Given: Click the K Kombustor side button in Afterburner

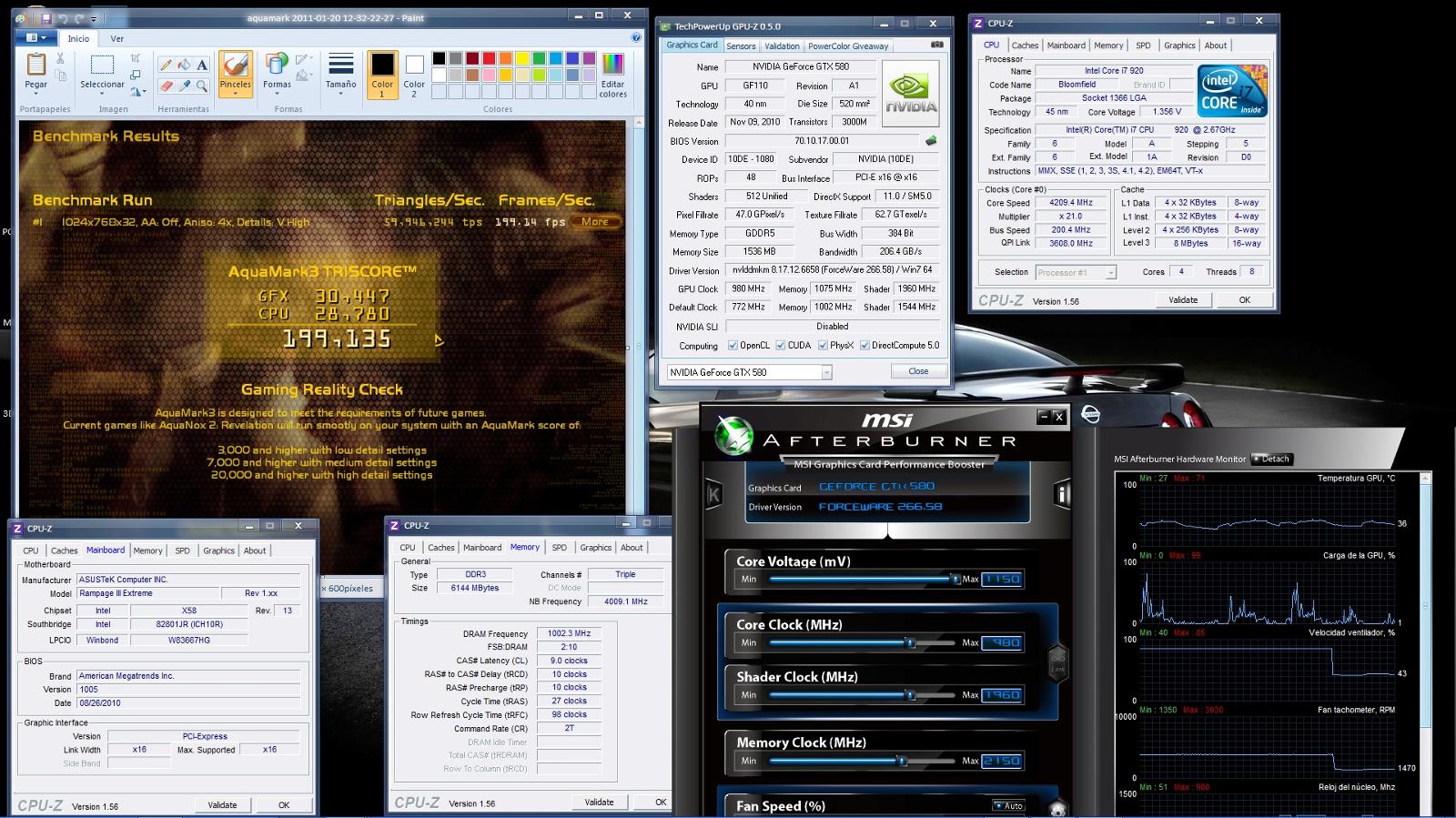Looking at the screenshot, I should [713, 494].
